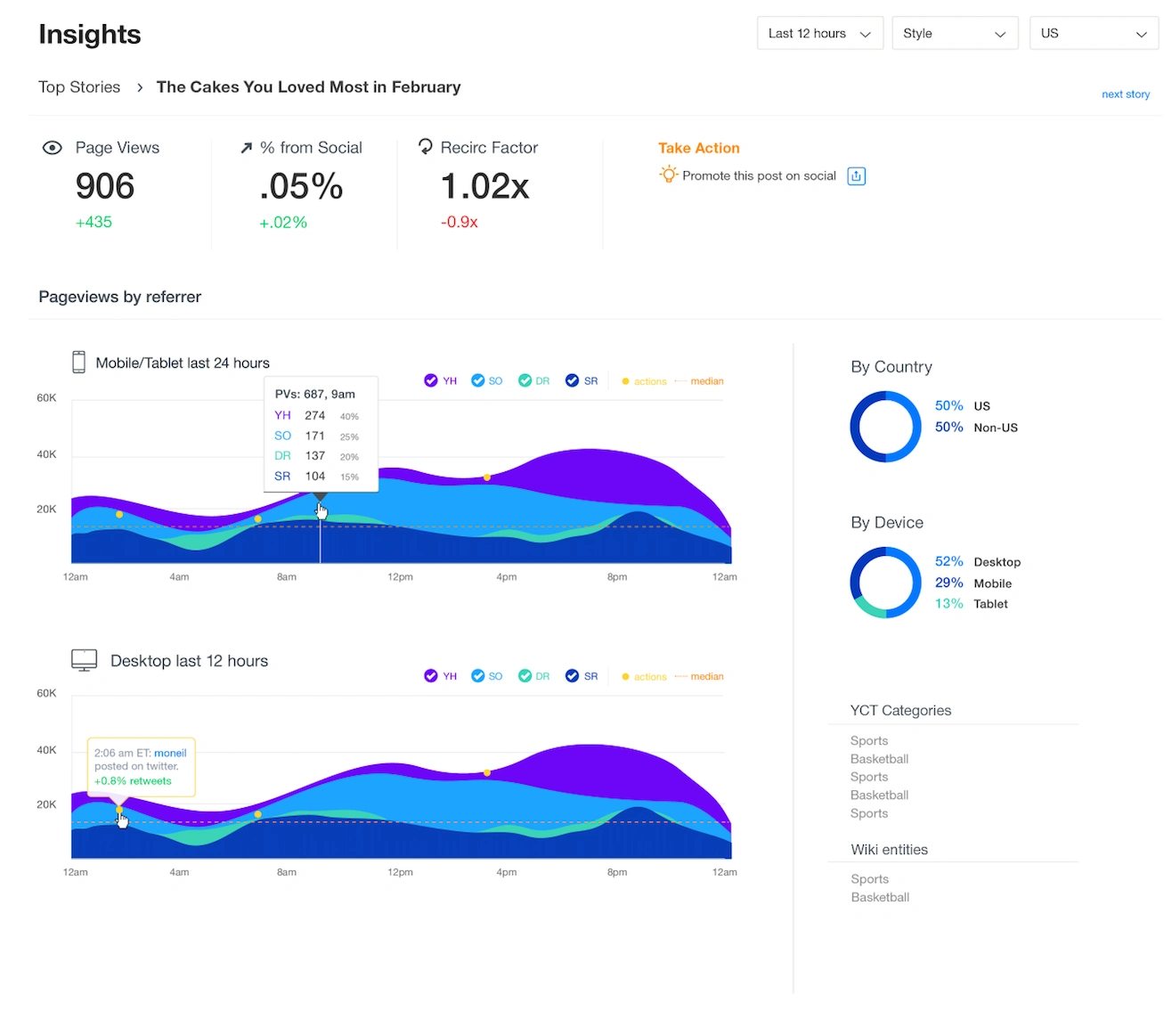Image resolution: width=1172 pixels, height=1036 pixels.
Task: Click the 4pm action marker on Mobile/Tablet chart
Action: point(487,477)
